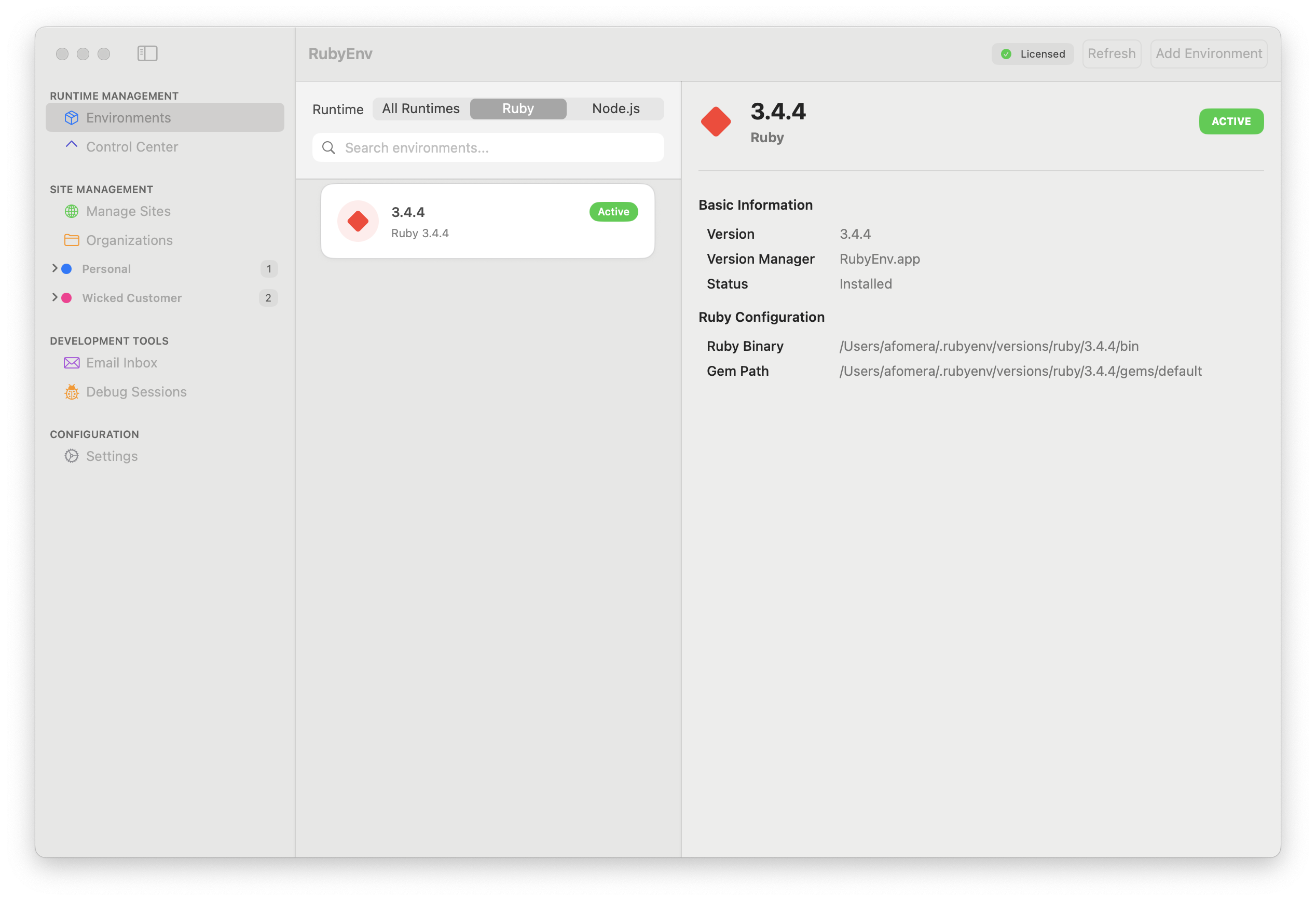Viewport: 1316px width, 901px height.
Task: Click the Personal count badge 1
Action: [269, 269]
